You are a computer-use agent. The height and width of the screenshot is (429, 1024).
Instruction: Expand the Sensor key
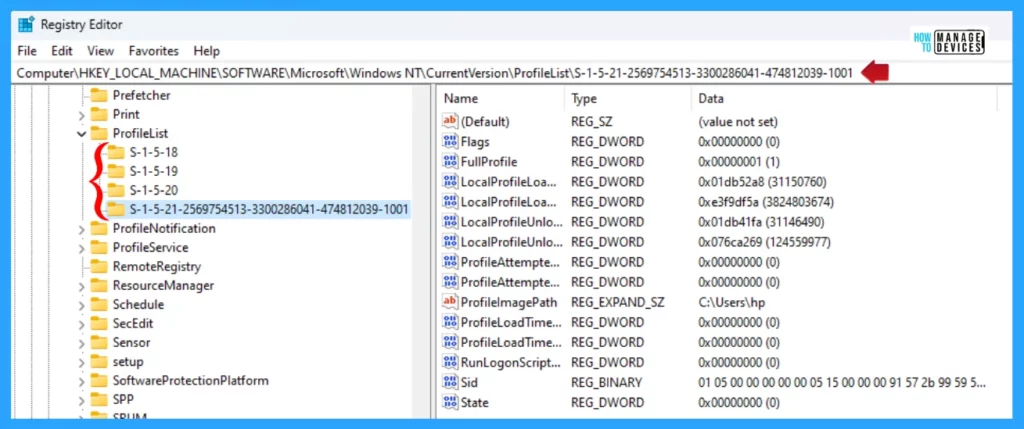(82, 343)
